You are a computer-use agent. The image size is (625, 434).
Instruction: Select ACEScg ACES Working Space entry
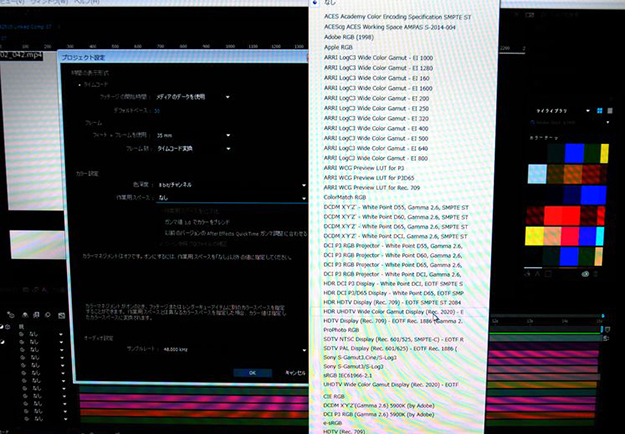coord(389,27)
